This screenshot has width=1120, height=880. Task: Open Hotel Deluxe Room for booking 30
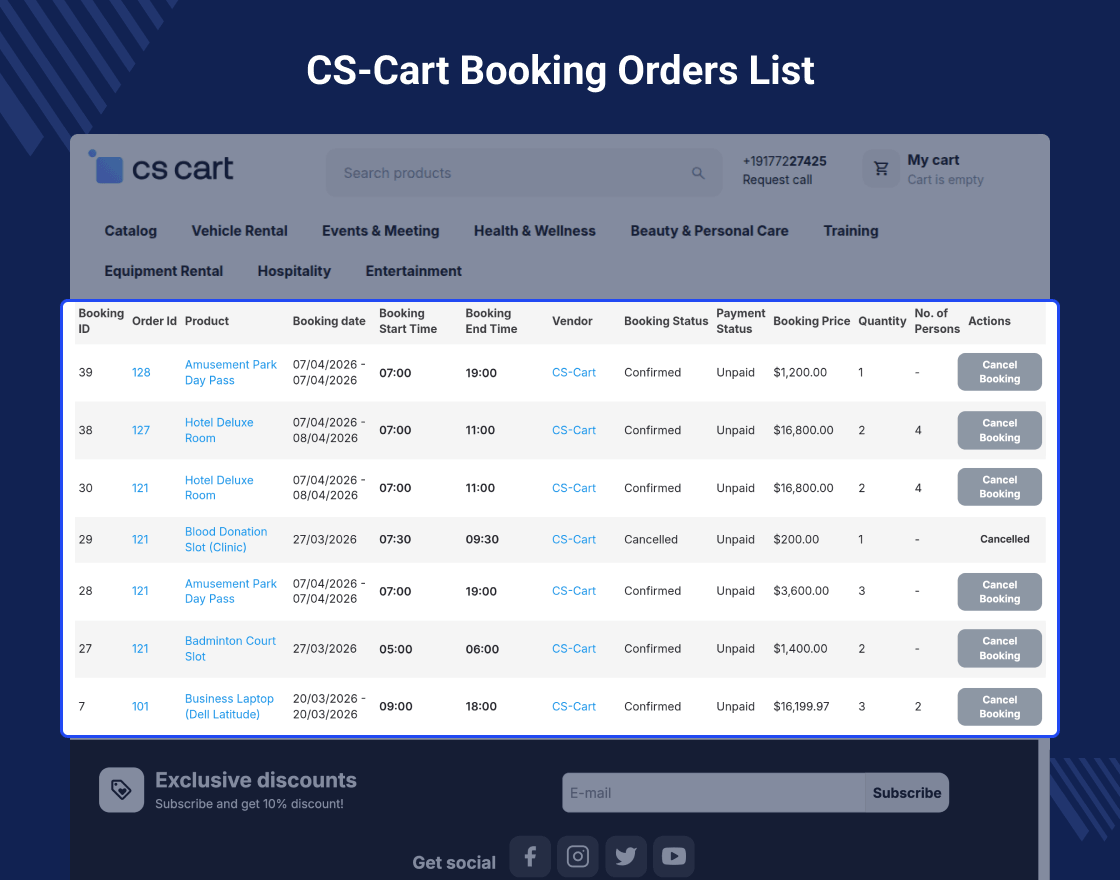pos(219,488)
